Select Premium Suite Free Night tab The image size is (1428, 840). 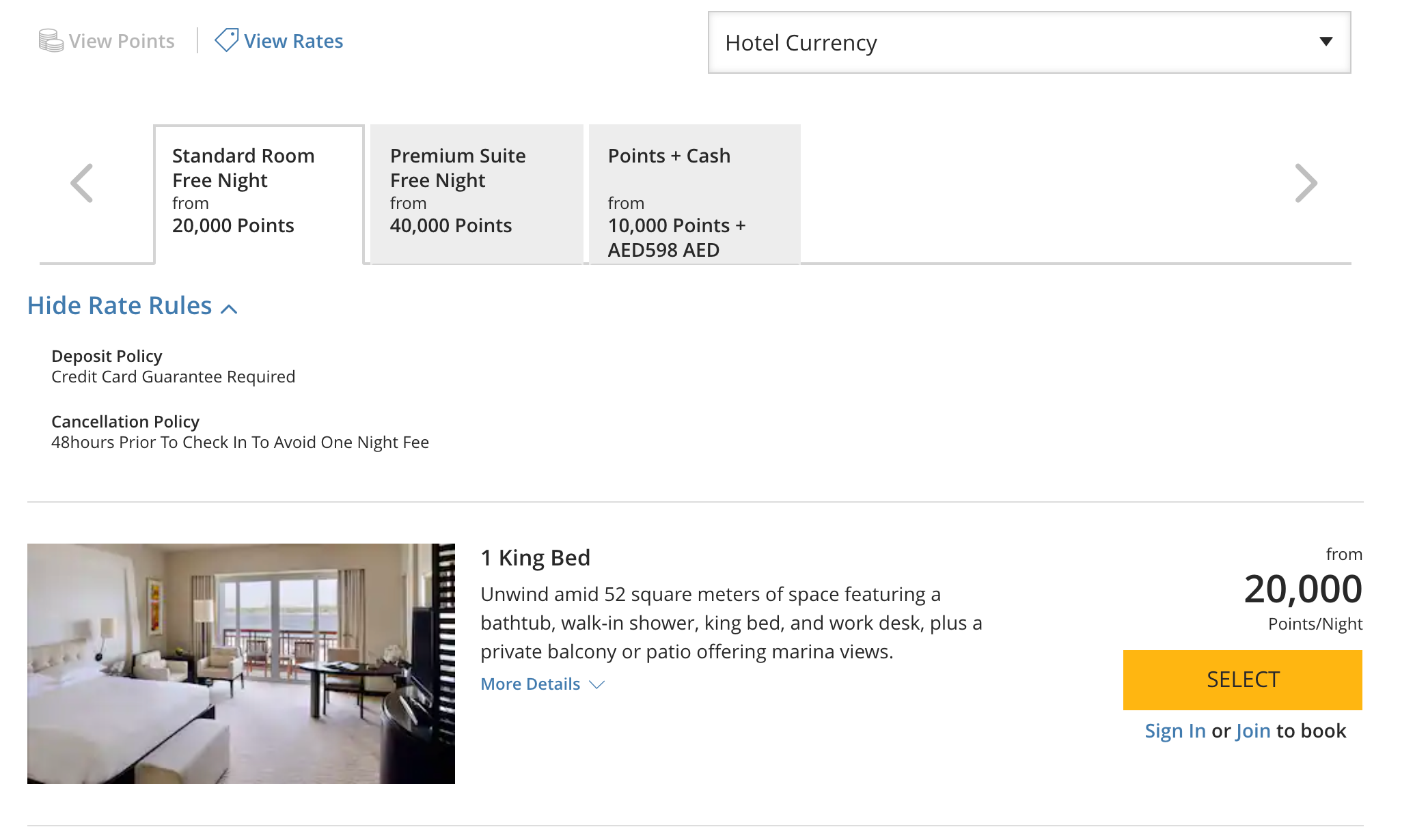476,193
